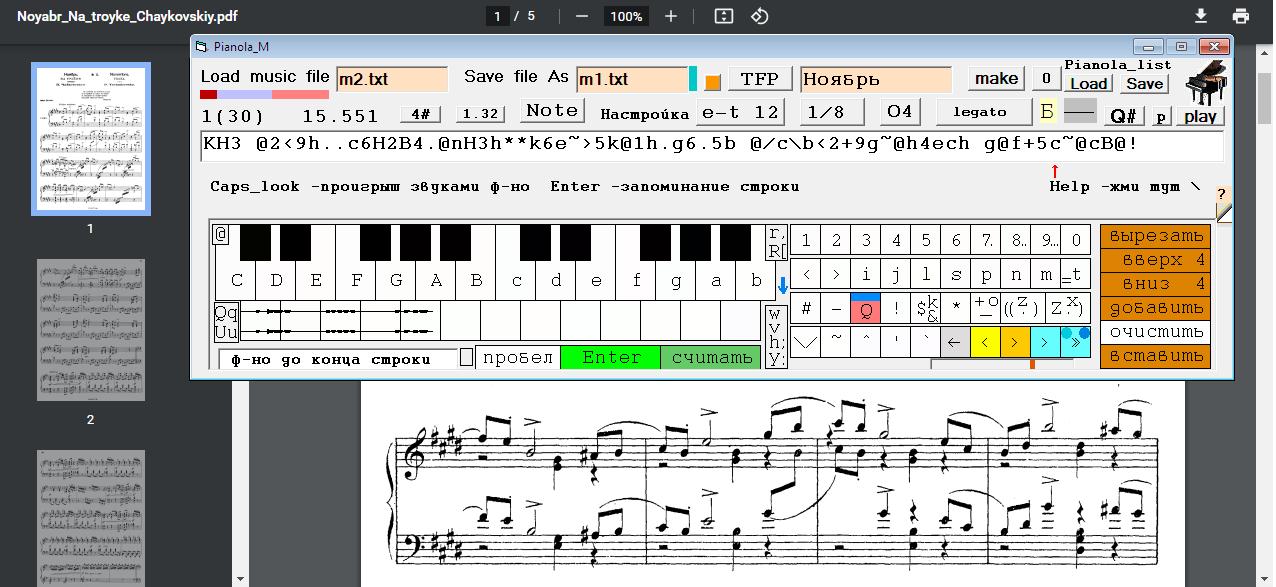Select page 2 thumbnail in the PDF sidebar

tap(91, 330)
